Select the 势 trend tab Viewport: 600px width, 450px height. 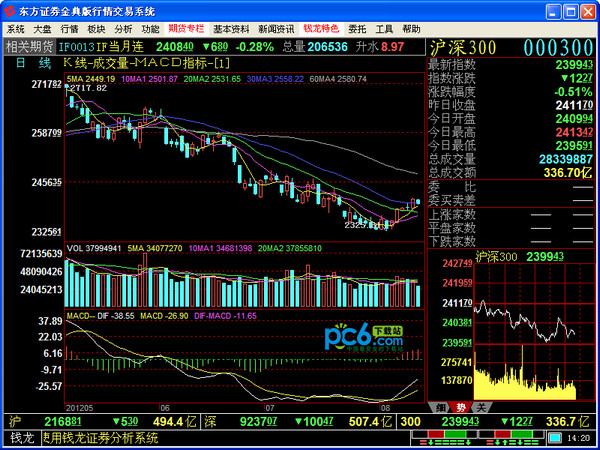click(460, 408)
